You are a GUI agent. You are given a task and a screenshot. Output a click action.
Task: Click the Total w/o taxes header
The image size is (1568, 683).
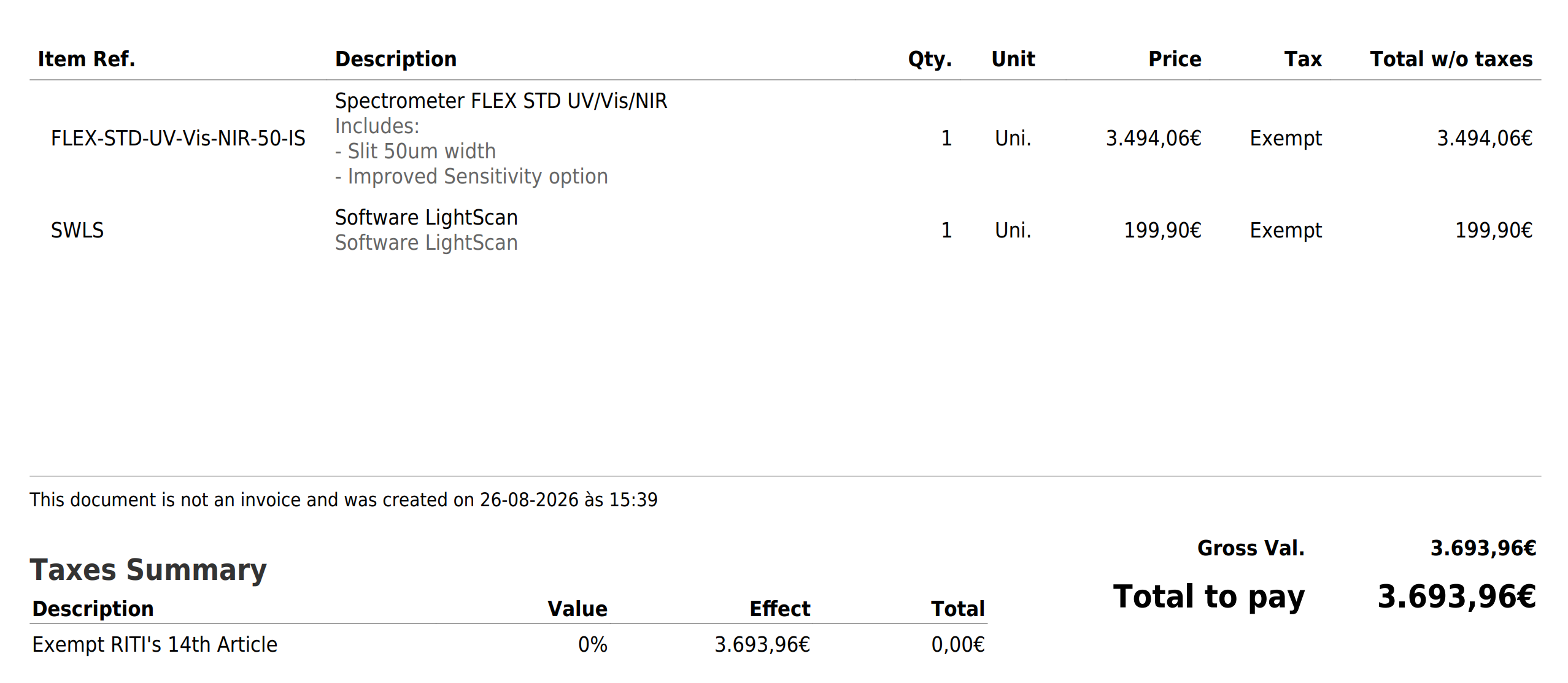1451,59
